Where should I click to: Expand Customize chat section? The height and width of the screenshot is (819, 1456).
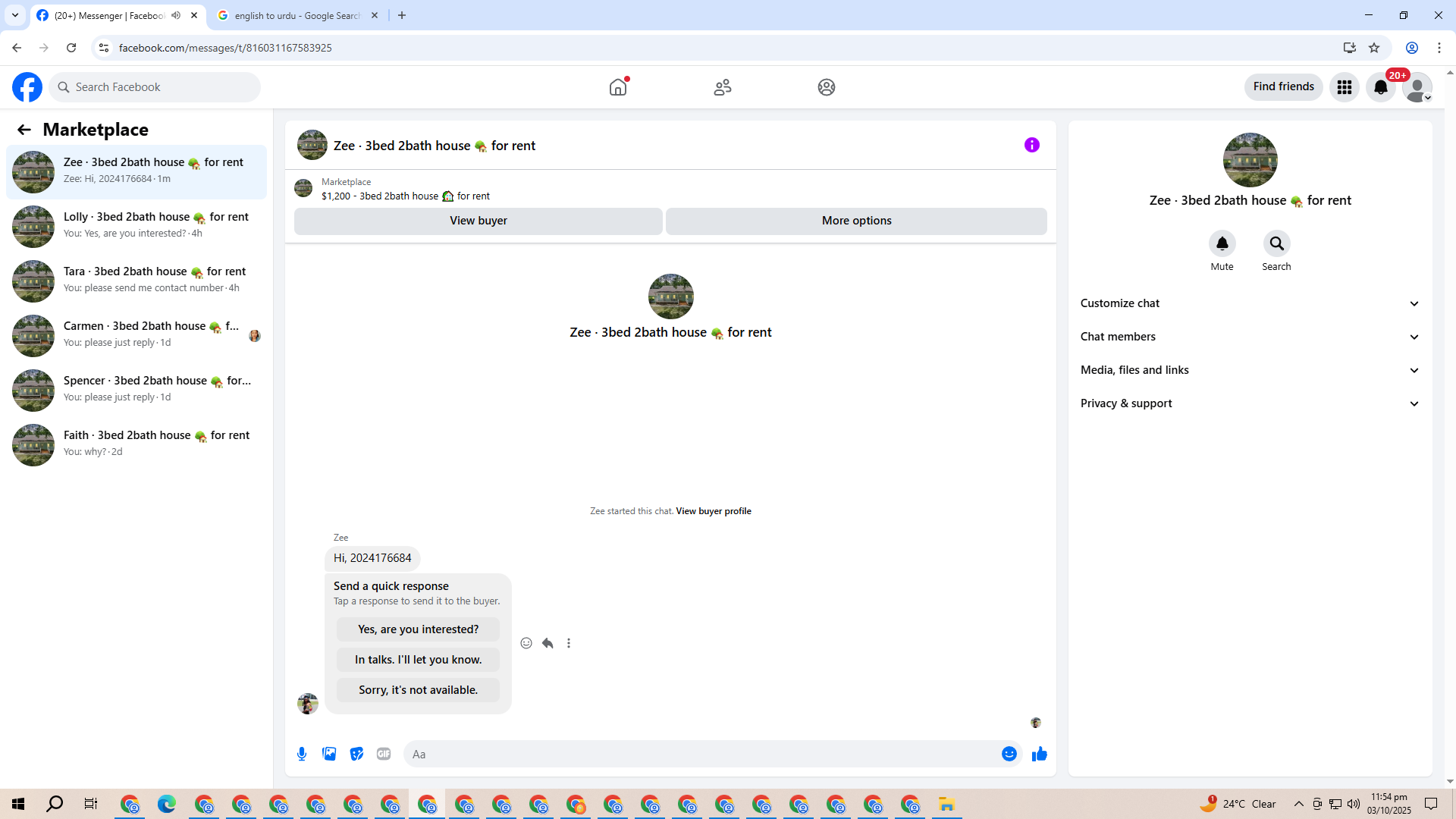pyautogui.click(x=1250, y=303)
